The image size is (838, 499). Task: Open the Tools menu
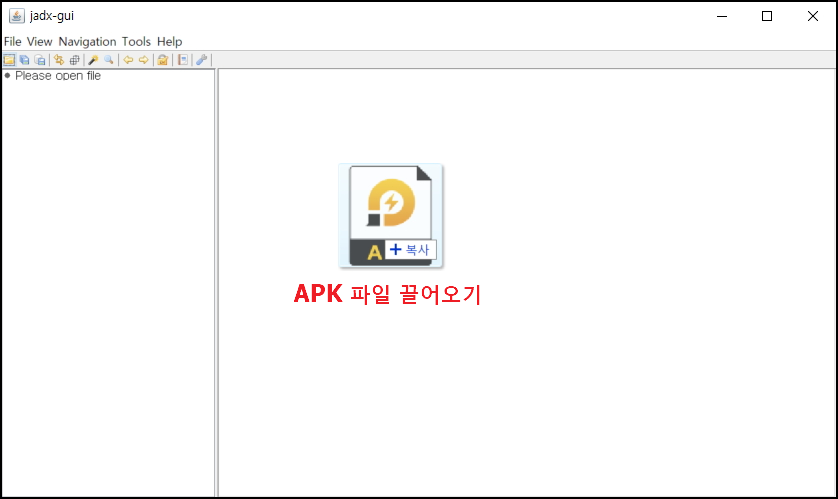(x=136, y=42)
